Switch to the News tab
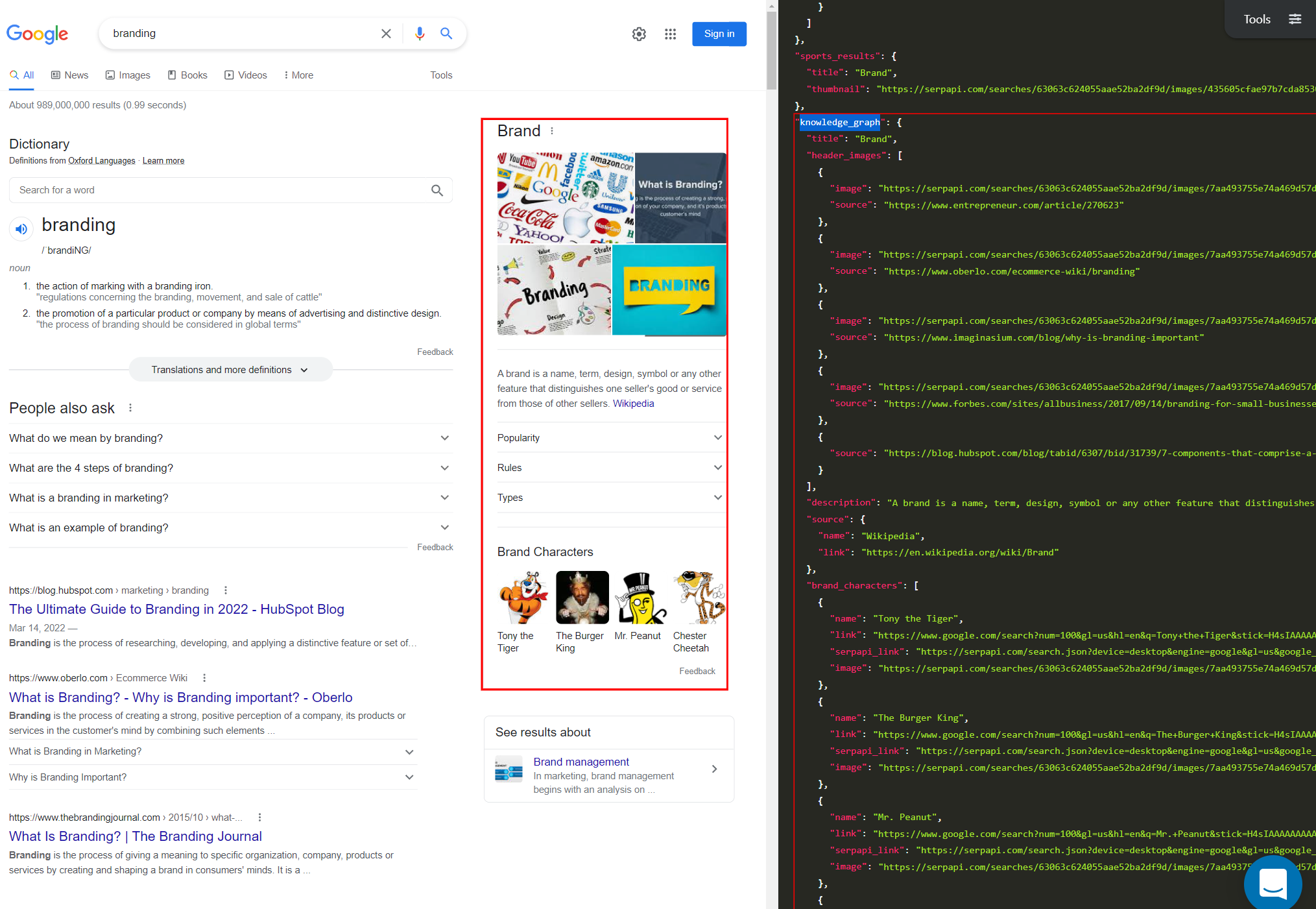The height and width of the screenshot is (909, 1316). (x=69, y=75)
